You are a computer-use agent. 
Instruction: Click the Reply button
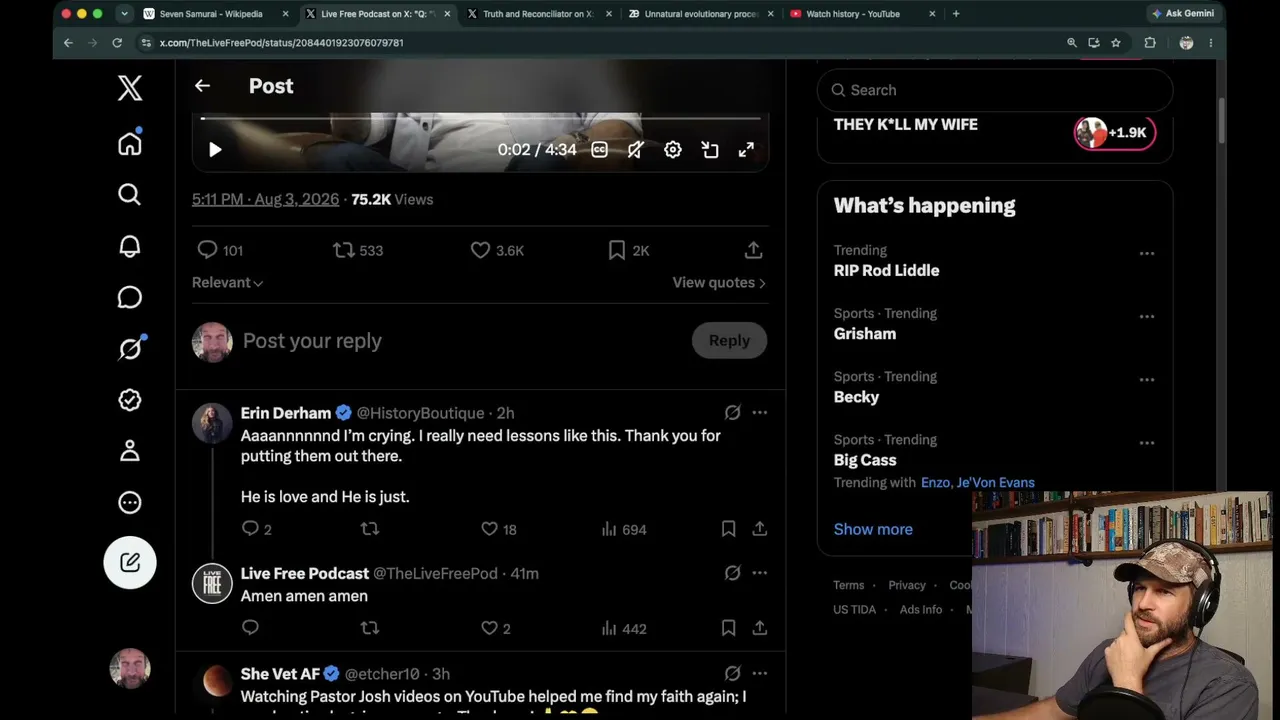[729, 341]
